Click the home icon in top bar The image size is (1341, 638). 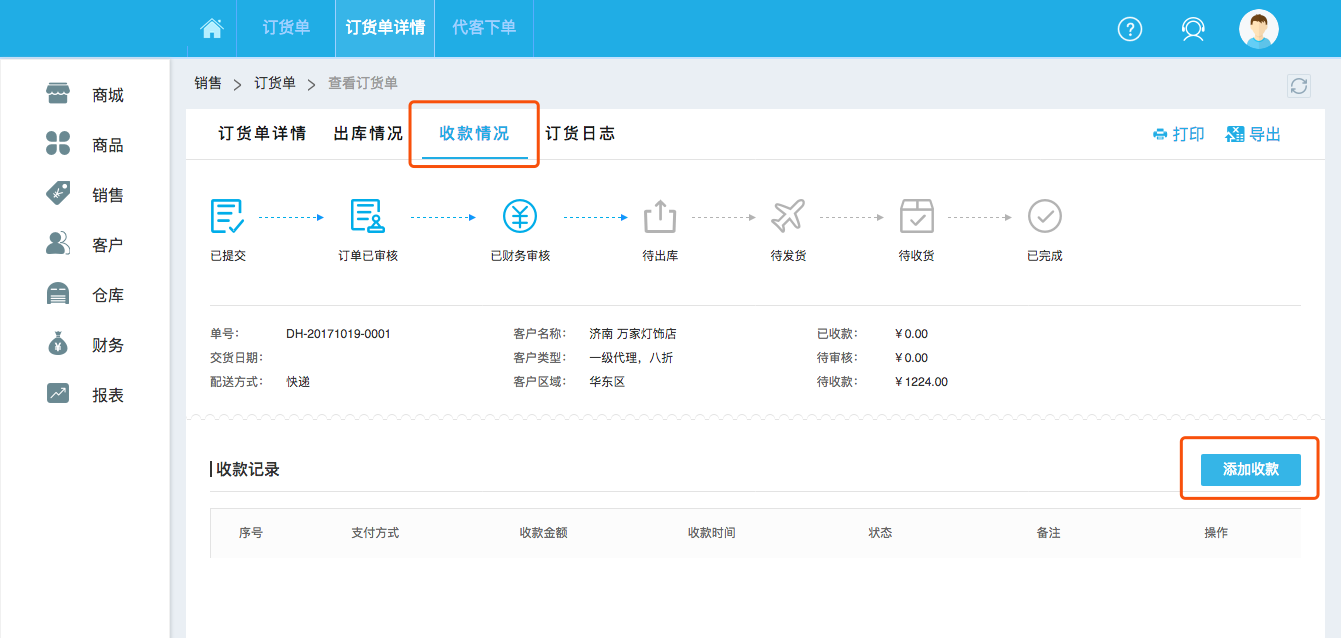(212, 29)
